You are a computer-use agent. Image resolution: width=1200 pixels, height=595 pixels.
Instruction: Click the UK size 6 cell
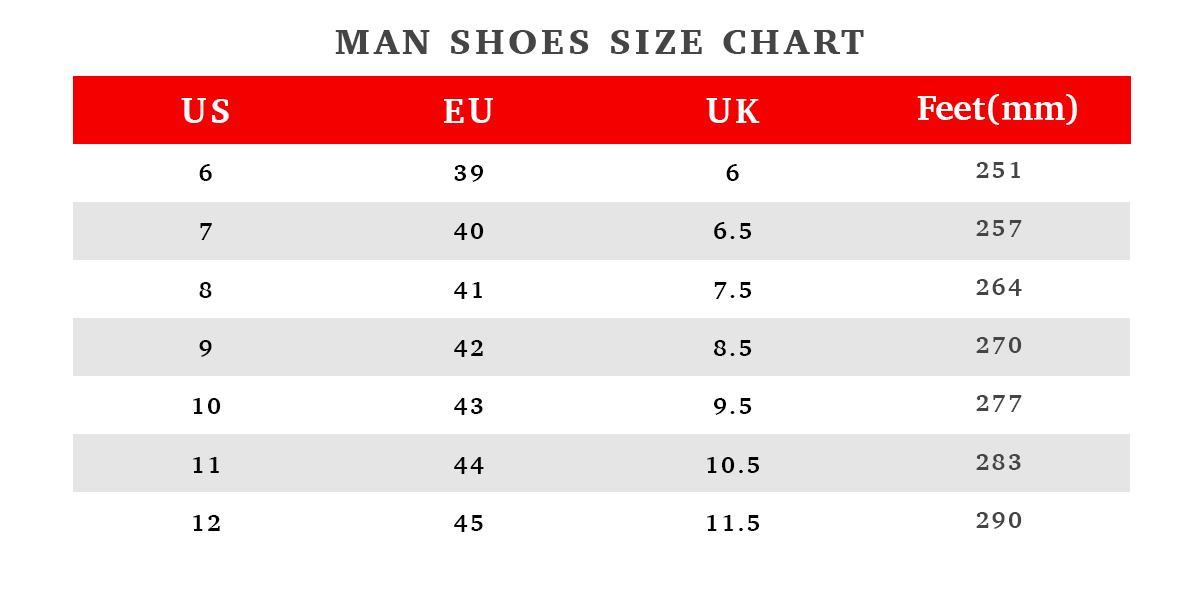tap(733, 174)
